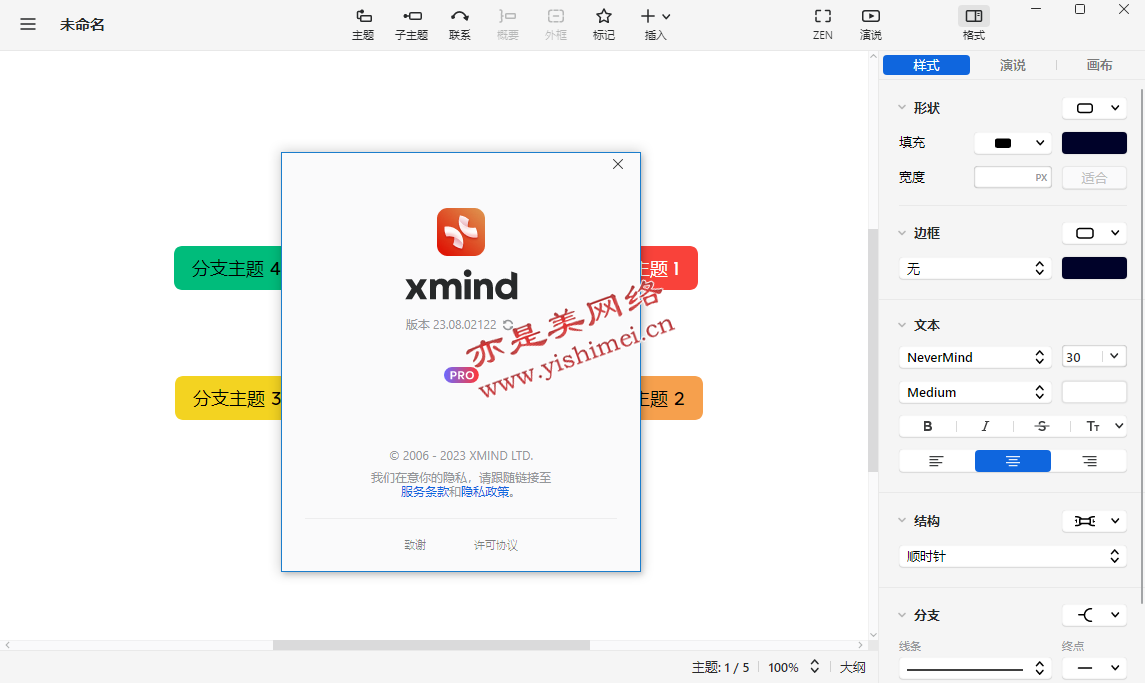Pick the 填充 fill color swatch
This screenshot has height=683, width=1145.
pyautogui.click(x=1094, y=143)
